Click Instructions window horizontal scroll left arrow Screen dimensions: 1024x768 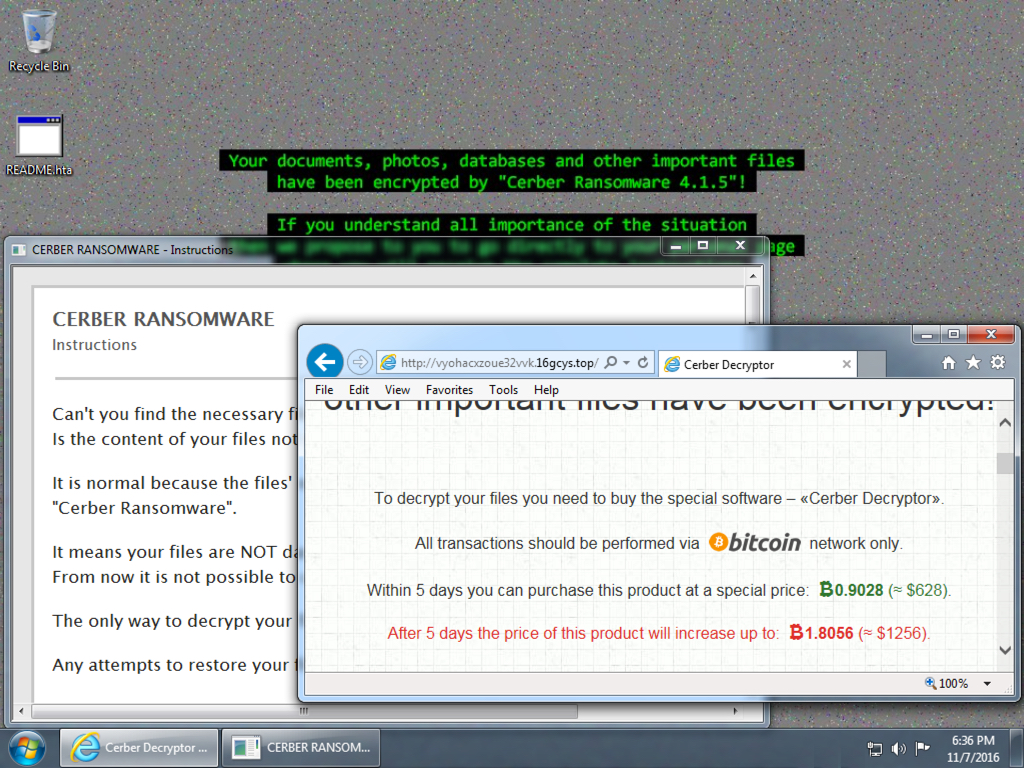tap(22, 711)
